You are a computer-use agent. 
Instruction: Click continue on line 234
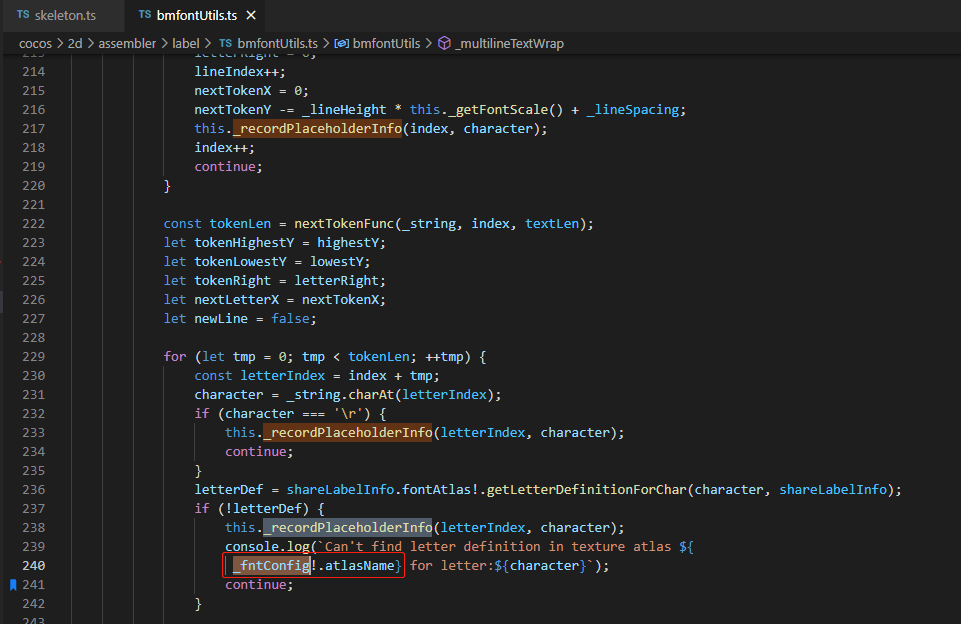tap(256, 452)
